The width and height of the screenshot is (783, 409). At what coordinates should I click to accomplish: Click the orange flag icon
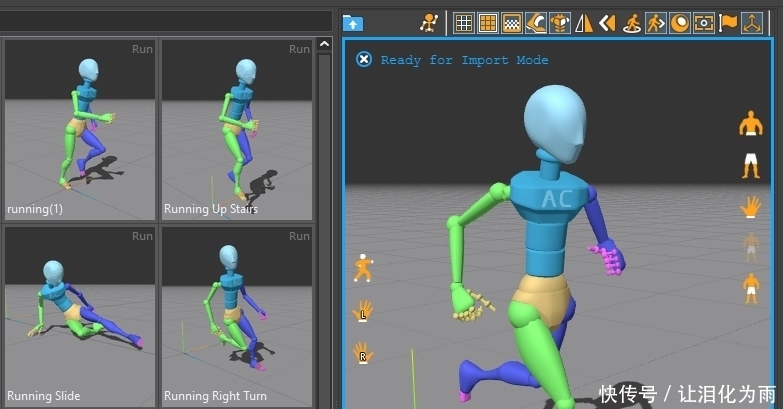point(728,23)
